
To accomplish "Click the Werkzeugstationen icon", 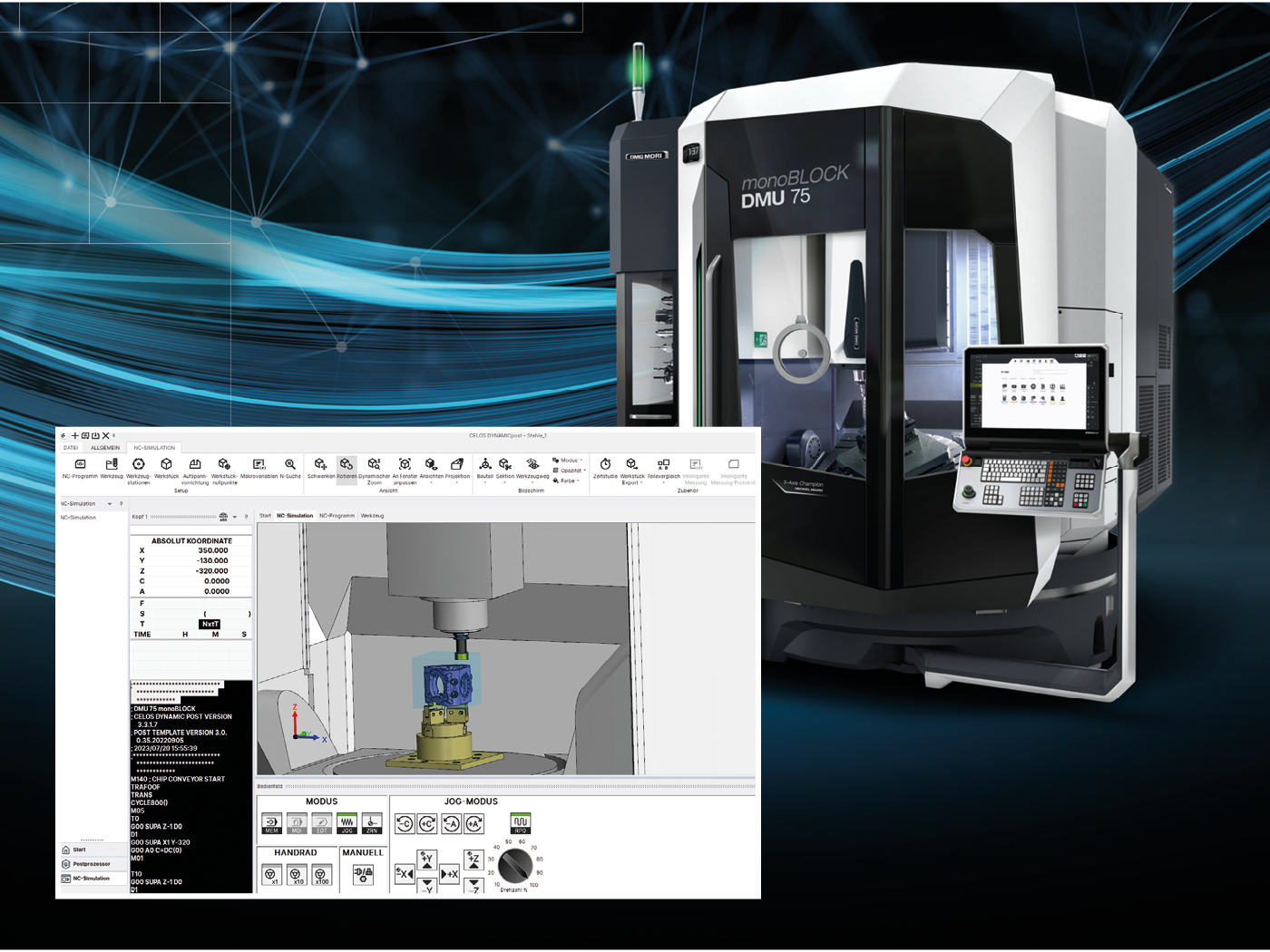I will 139,465.
